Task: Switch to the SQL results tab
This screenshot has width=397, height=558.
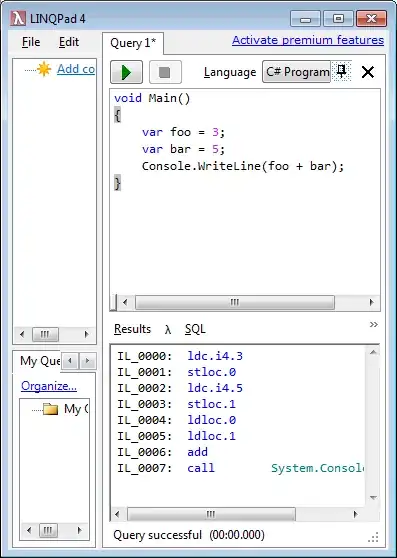Action: click(x=195, y=329)
